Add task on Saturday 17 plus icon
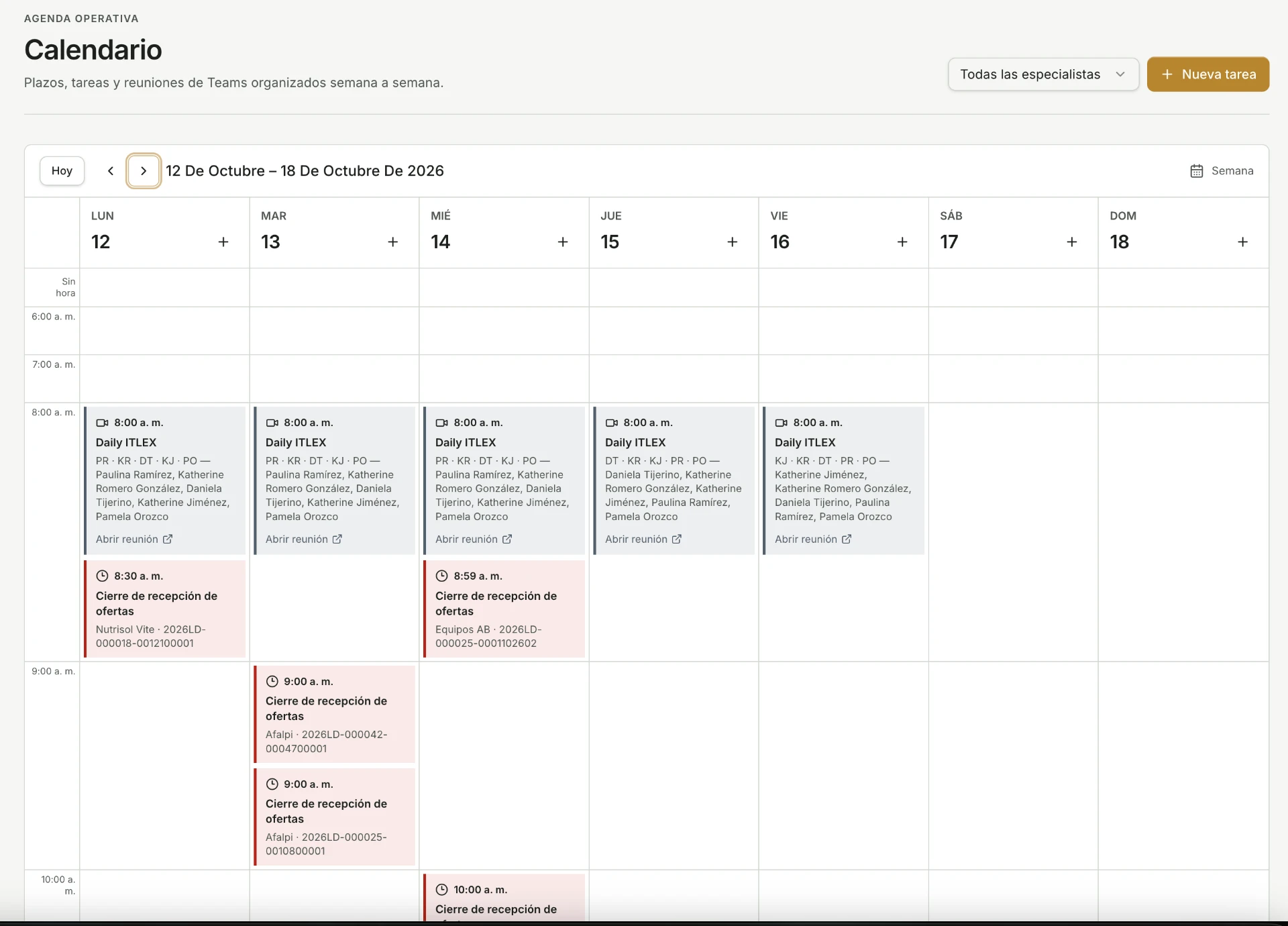This screenshot has width=1288, height=926. coord(1072,242)
